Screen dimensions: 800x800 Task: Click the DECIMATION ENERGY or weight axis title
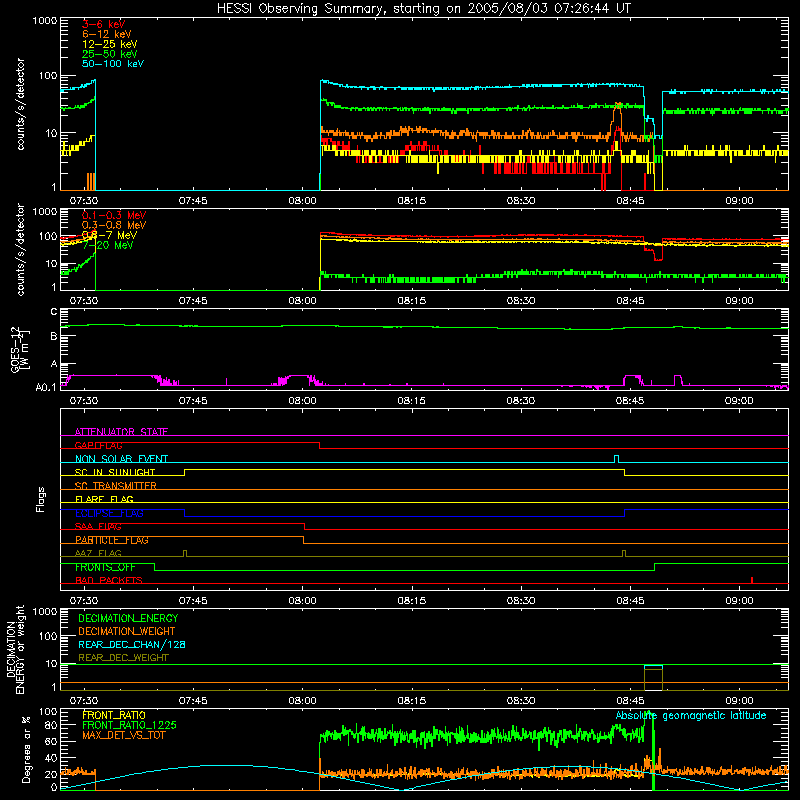pyautogui.click(x=15, y=649)
